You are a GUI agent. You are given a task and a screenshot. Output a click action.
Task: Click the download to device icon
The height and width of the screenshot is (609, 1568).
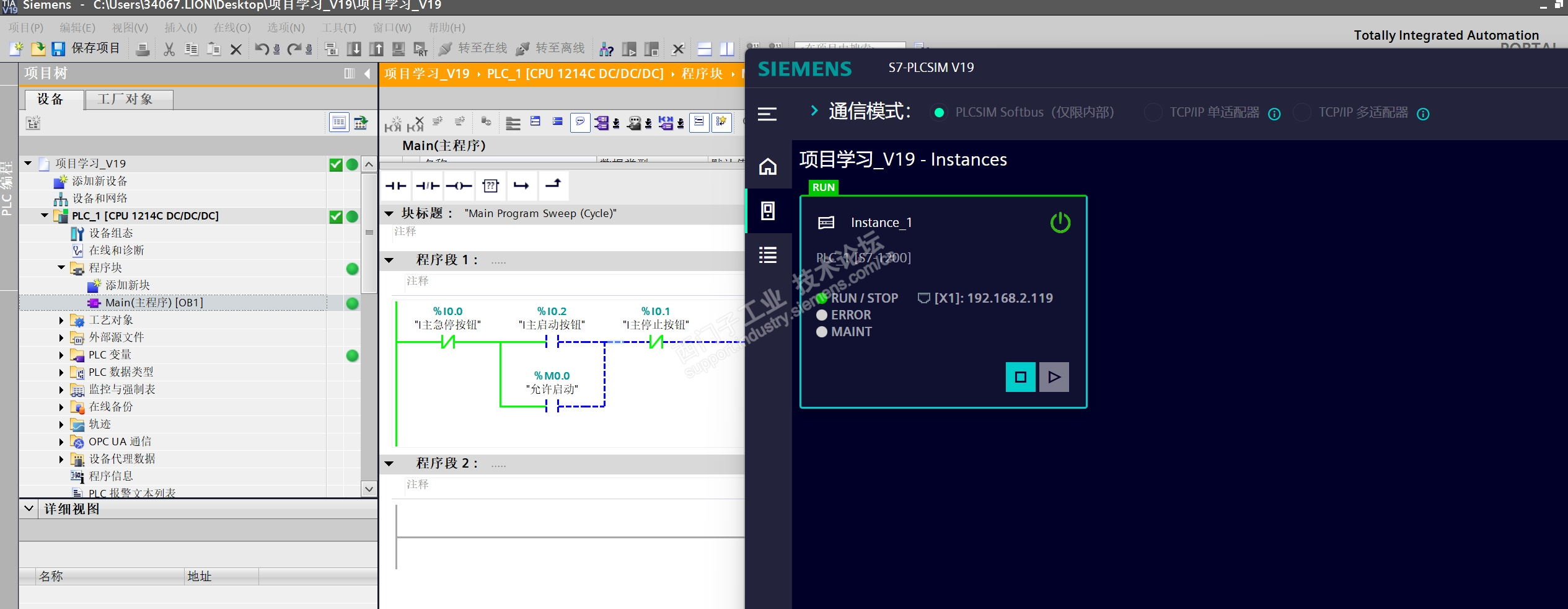pyautogui.click(x=354, y=49)
